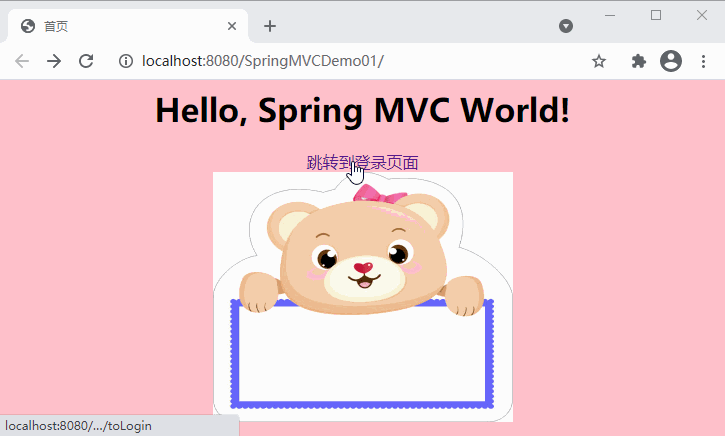This screenshot has height=436, width=725.
Task: Open the tab search dropdown arrow
Action: pyautogui.click(x=566, y=26)
